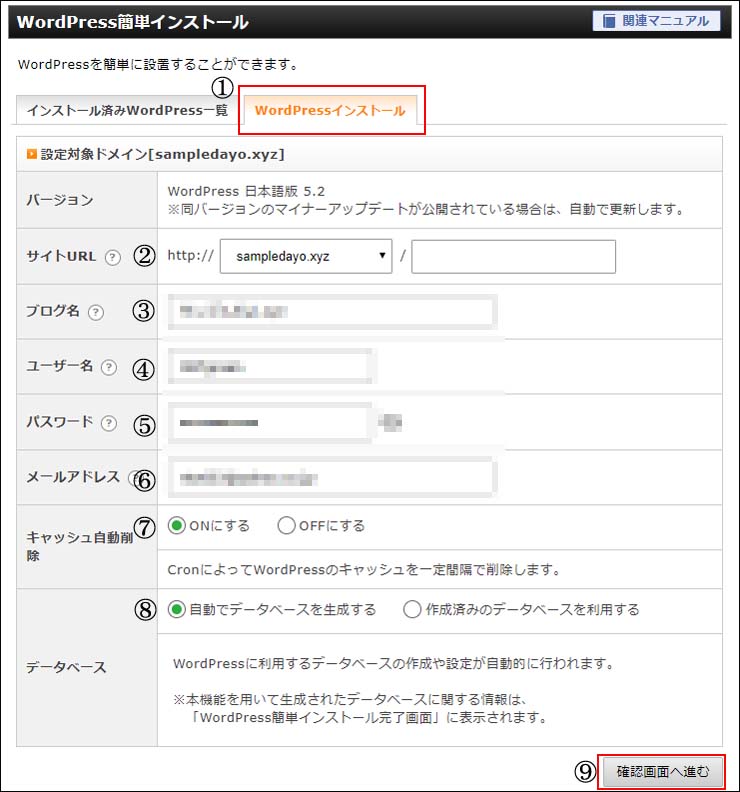
Task: Open the 関連マニュアル link
Action: 656,21
